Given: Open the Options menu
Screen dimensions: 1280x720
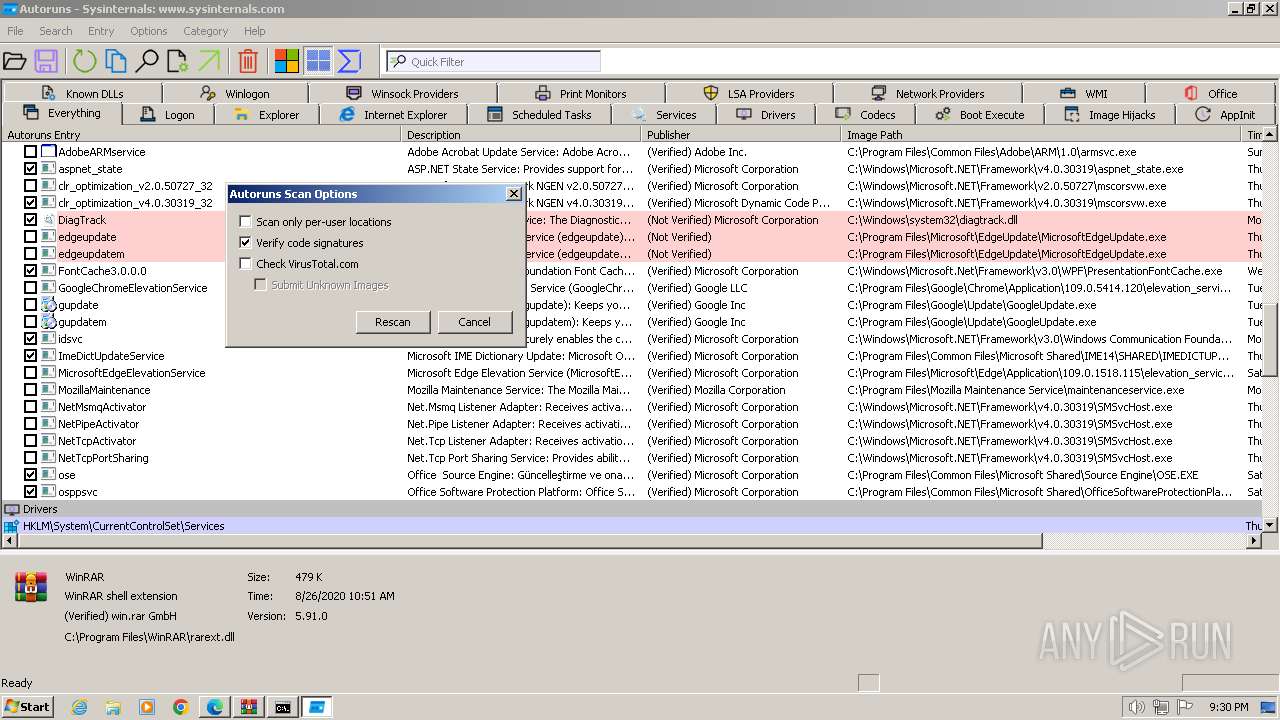Looking at the screenshot, I should pos(149,31).
